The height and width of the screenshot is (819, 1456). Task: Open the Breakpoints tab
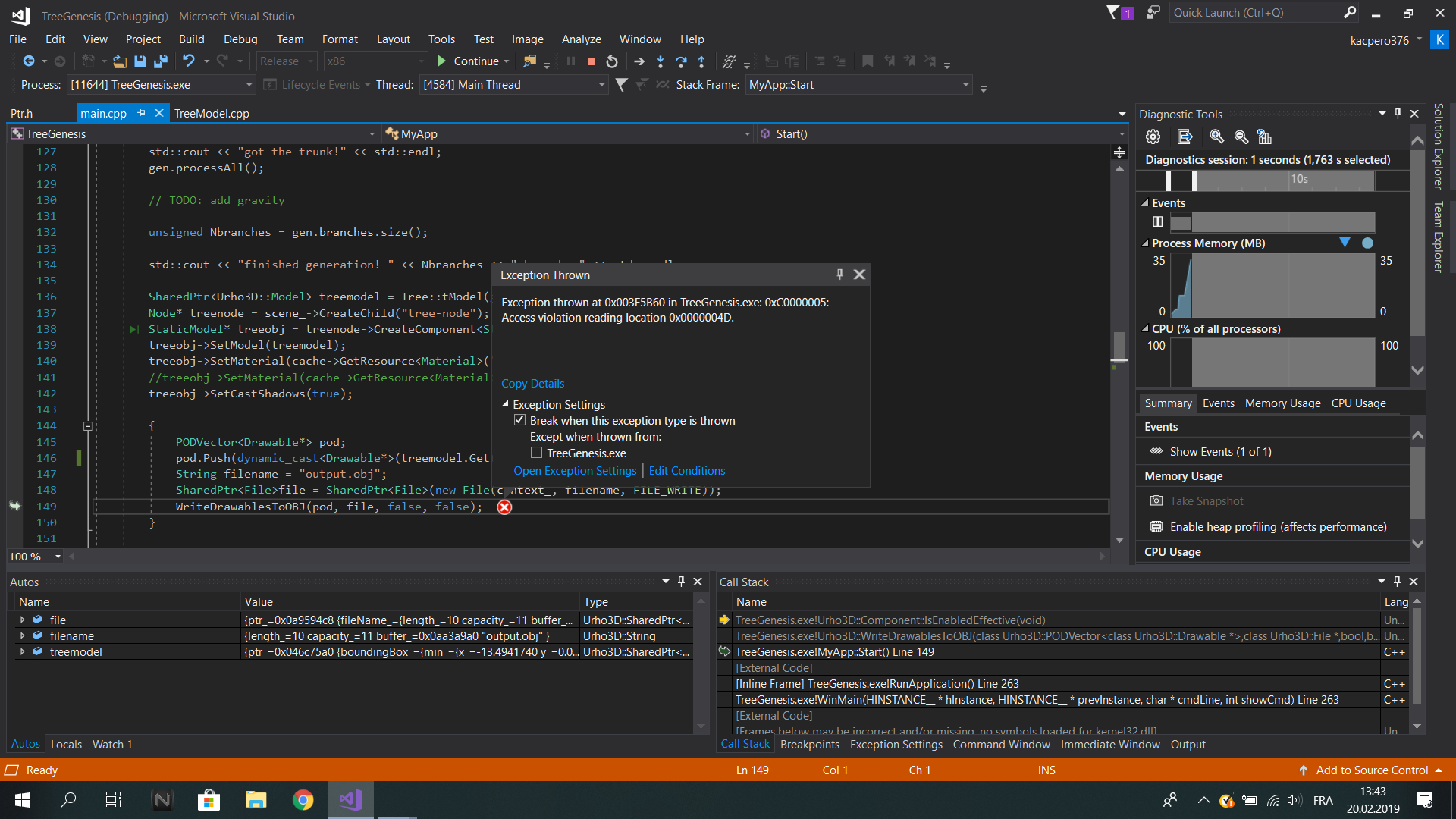(x=810, y=745)
